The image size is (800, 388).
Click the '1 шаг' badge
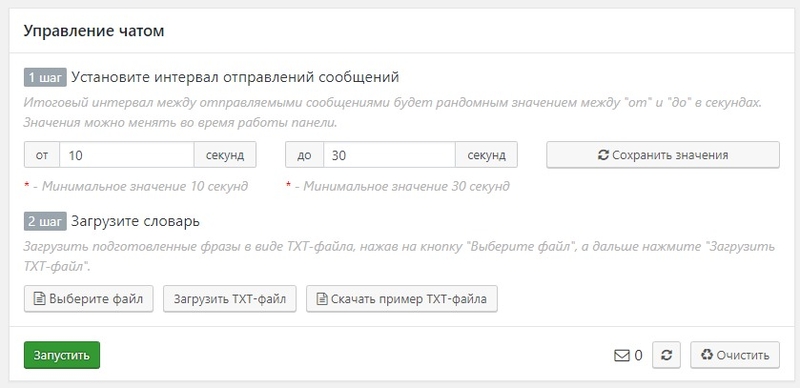tap(45, 78)
